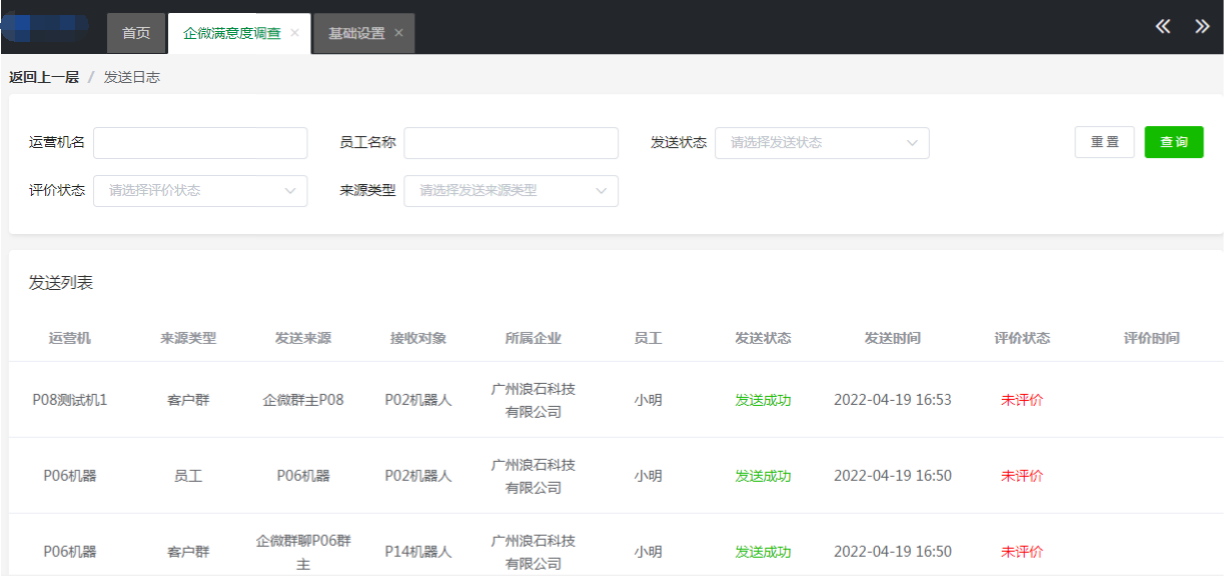Screen dimensions: 1224x580
Task: Click the green 查询 button
Action: click(1173, 142)
